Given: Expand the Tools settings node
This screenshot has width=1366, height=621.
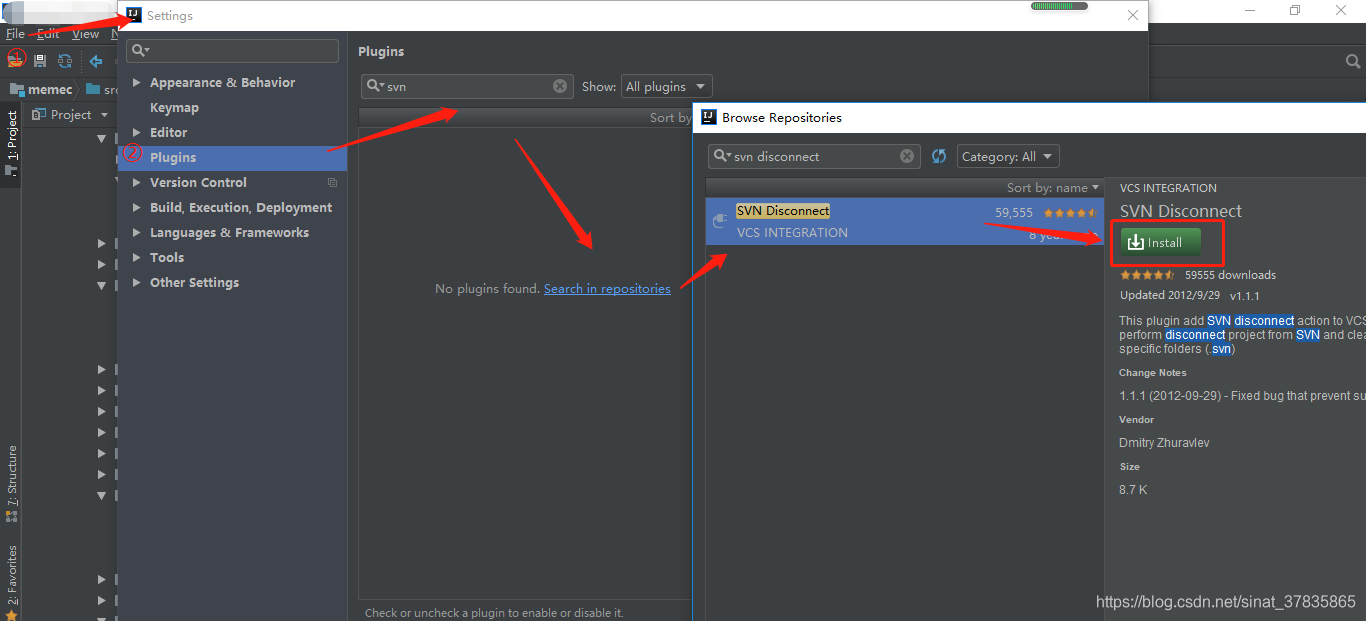Looking at the screenshot, I should pyautogui.click(x=137, y=257).
